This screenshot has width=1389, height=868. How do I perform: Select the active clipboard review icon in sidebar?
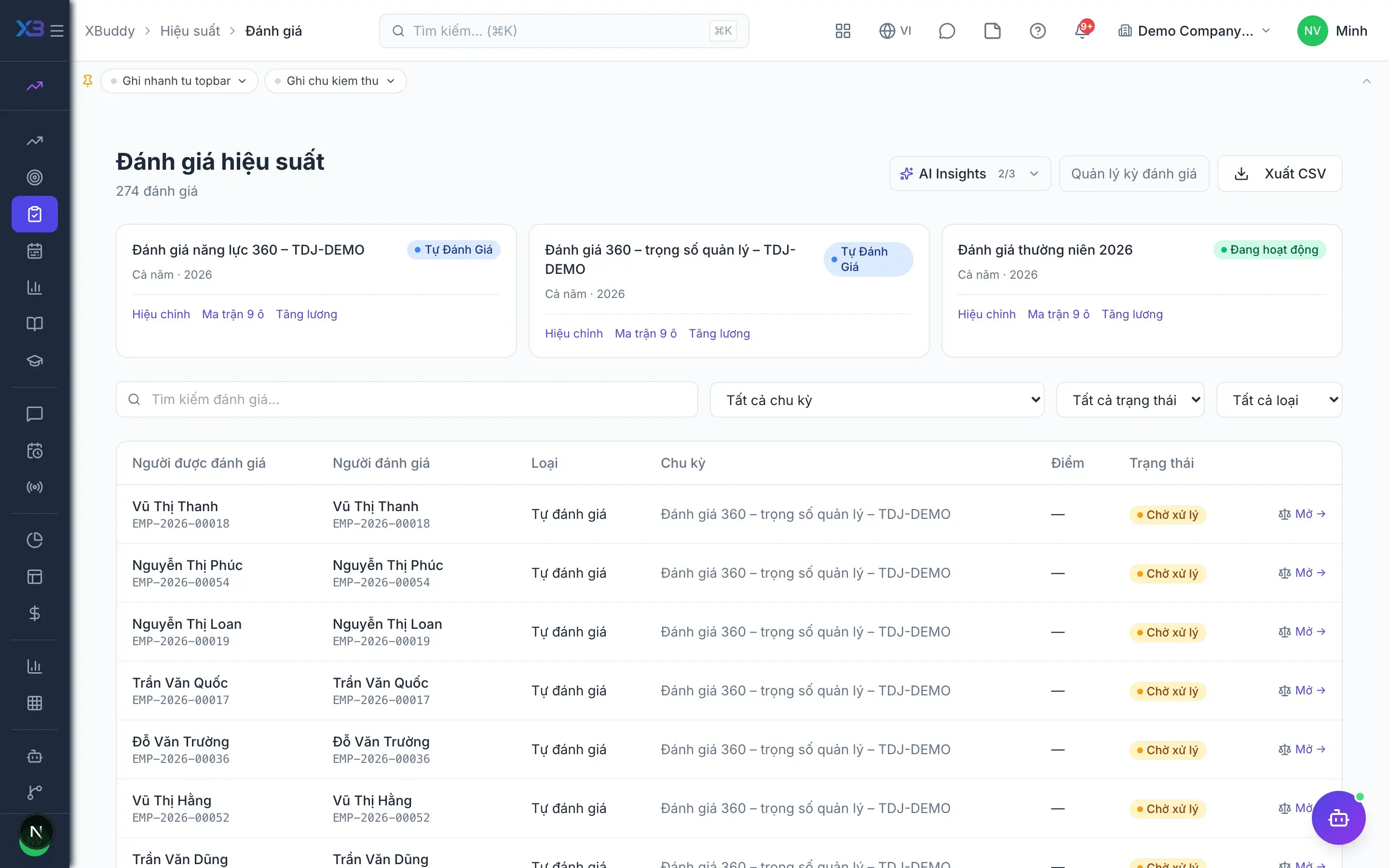[x=34, y=214]
